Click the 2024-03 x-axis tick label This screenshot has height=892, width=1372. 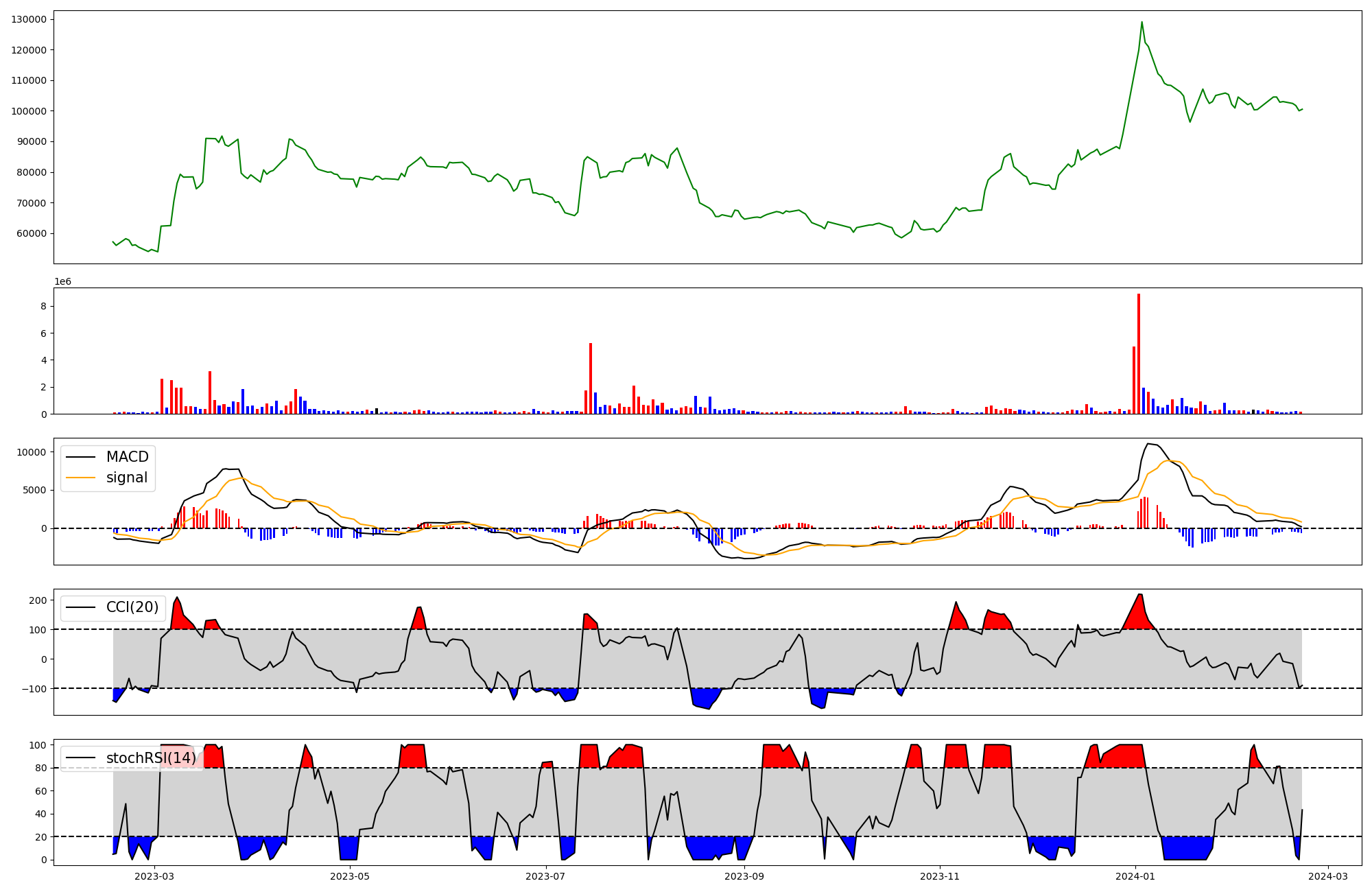tap(1329, 876)
